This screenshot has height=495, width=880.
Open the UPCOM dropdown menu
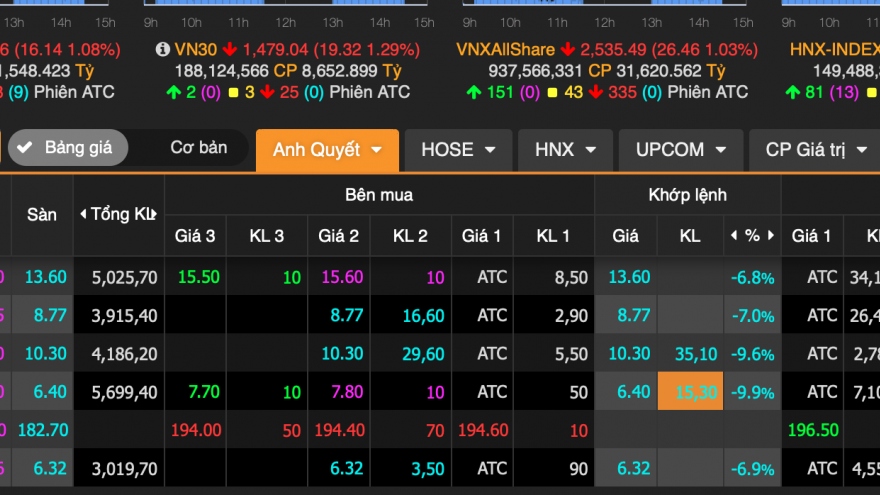pyautogui.click(x=681, y=150)
